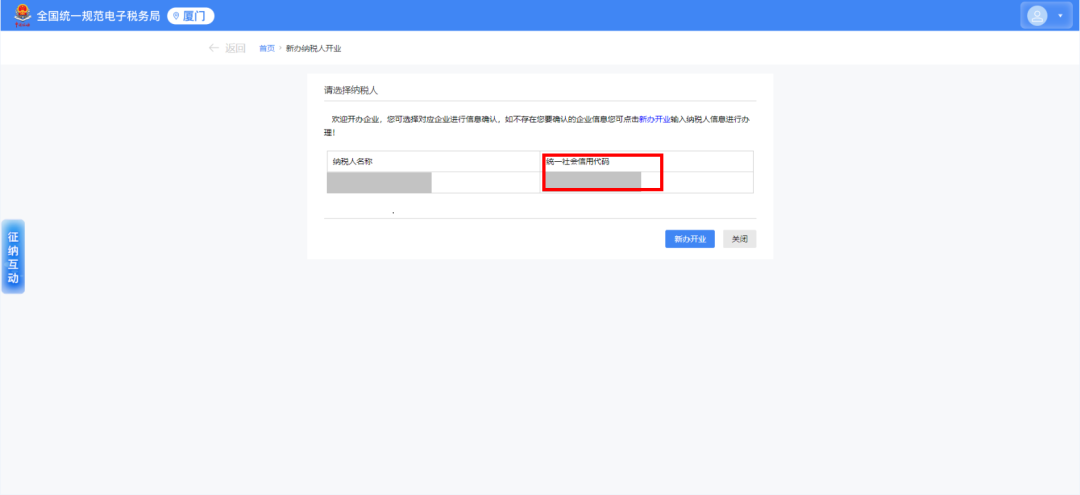Open the 厦门 location selector
The width and height of the screenshot is (1080, 495).
pyautogui.click(x=191, y=16)
